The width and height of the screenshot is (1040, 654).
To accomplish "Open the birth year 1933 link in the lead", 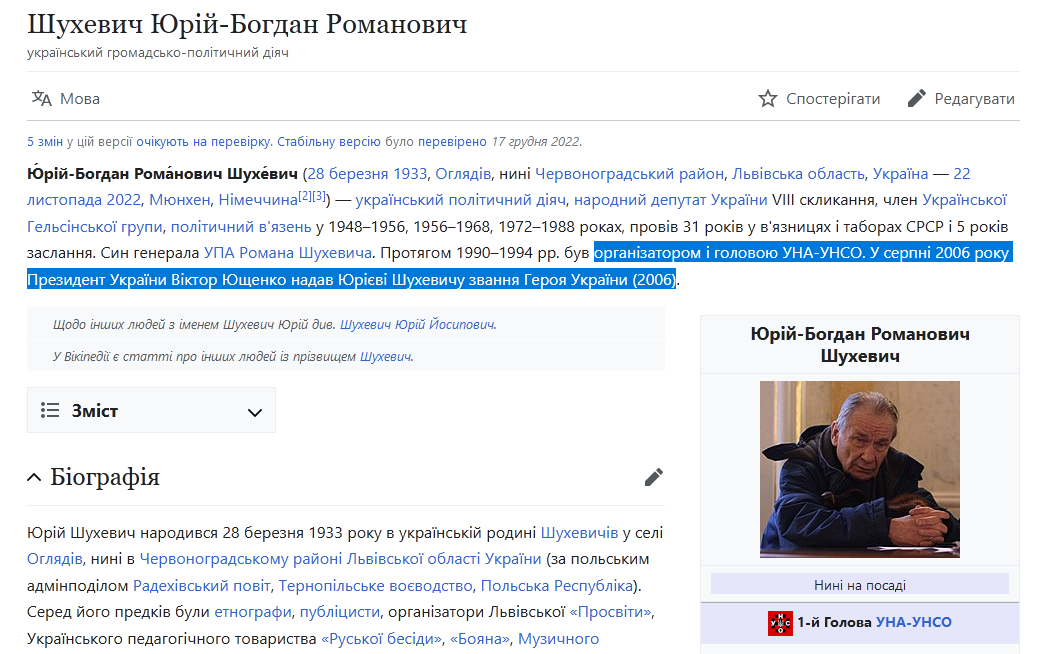I will click(x=410, y=174).
